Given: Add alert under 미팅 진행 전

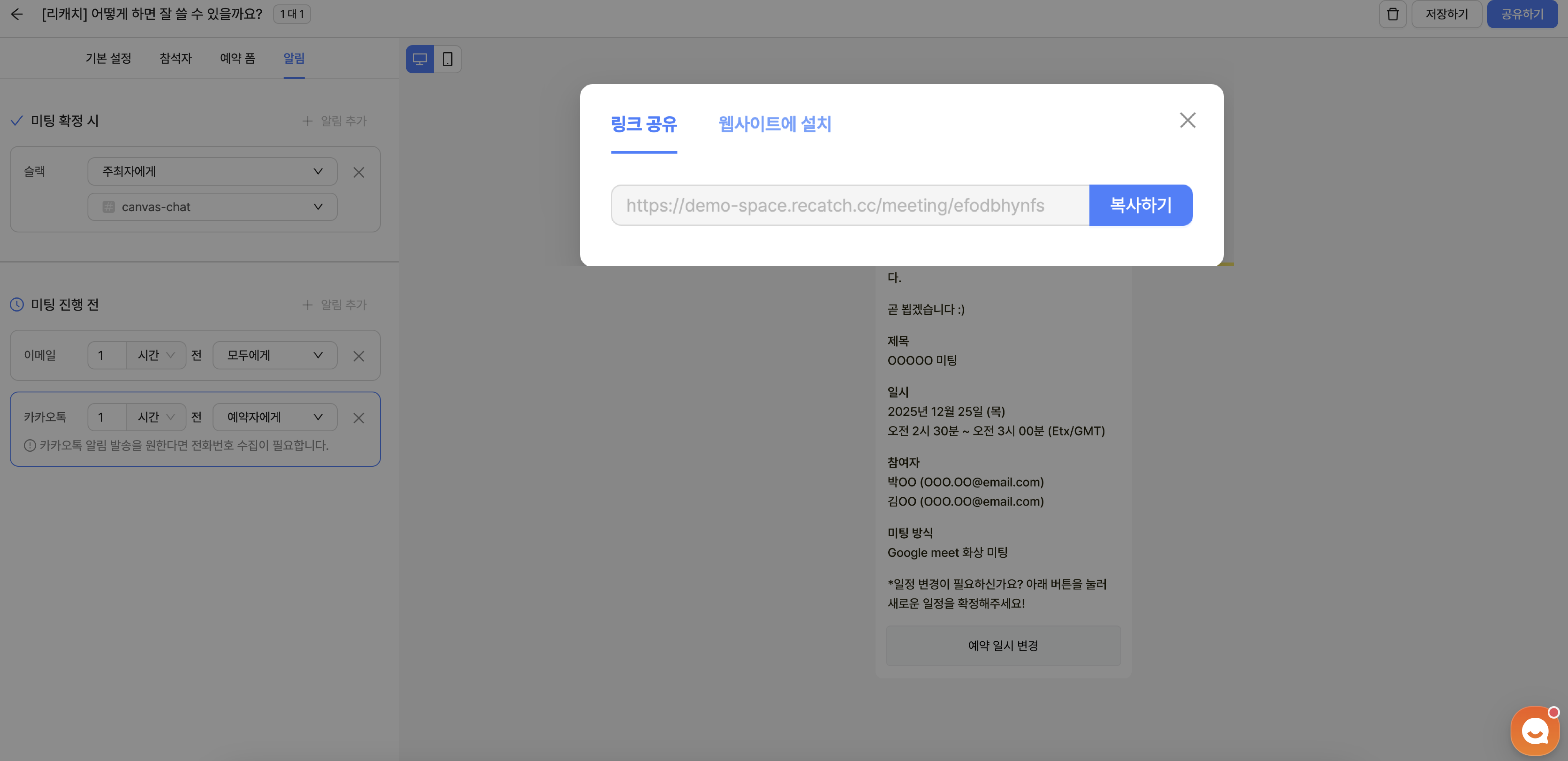Looking at the screenshot, I should 335,305.
